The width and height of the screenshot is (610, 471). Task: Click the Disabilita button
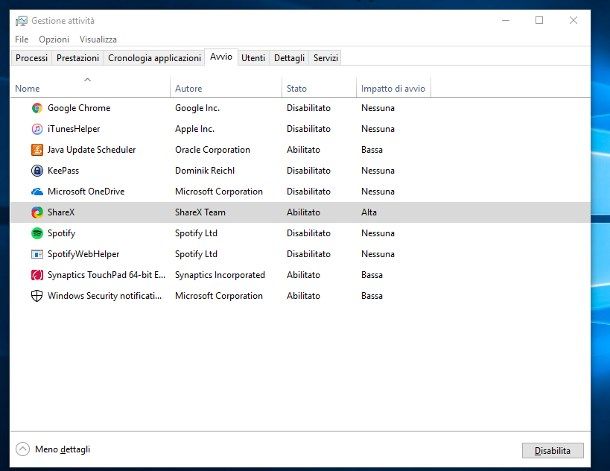click(552, 450)
